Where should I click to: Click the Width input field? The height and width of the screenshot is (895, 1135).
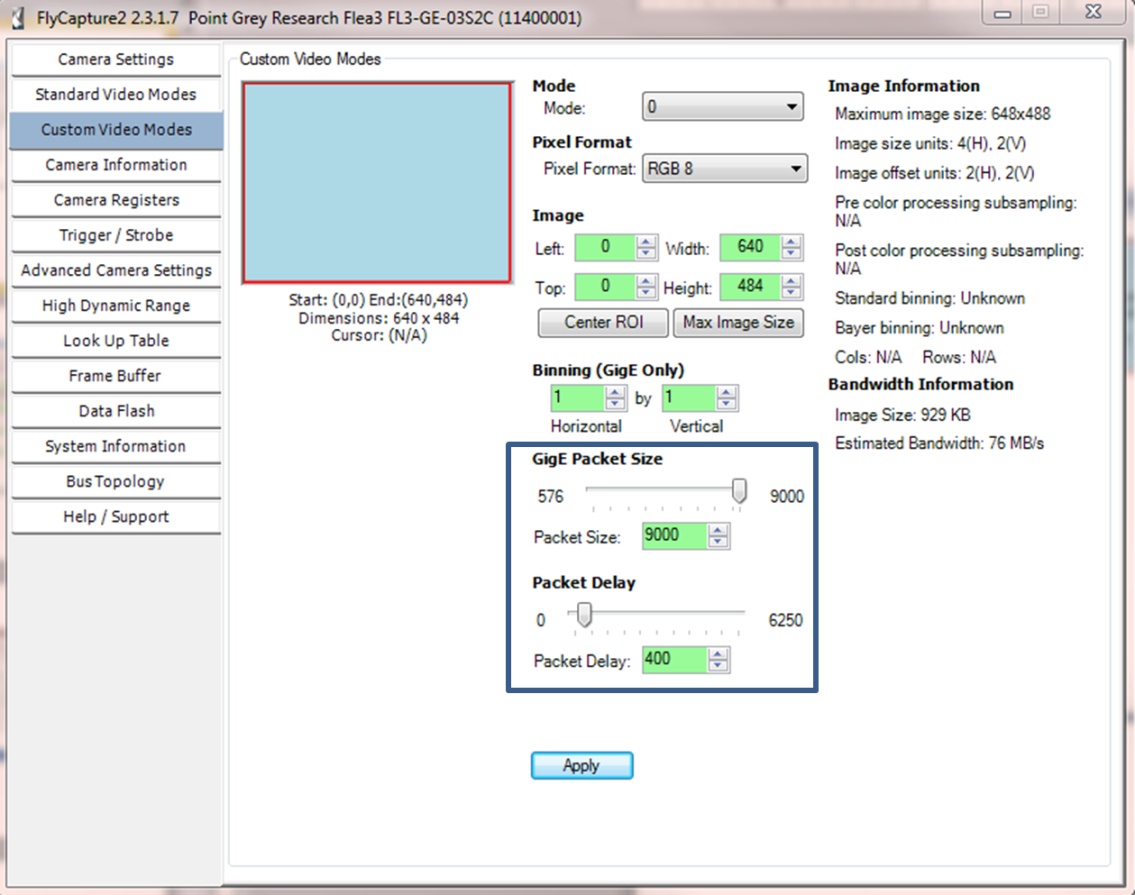[x=750, y=248]
